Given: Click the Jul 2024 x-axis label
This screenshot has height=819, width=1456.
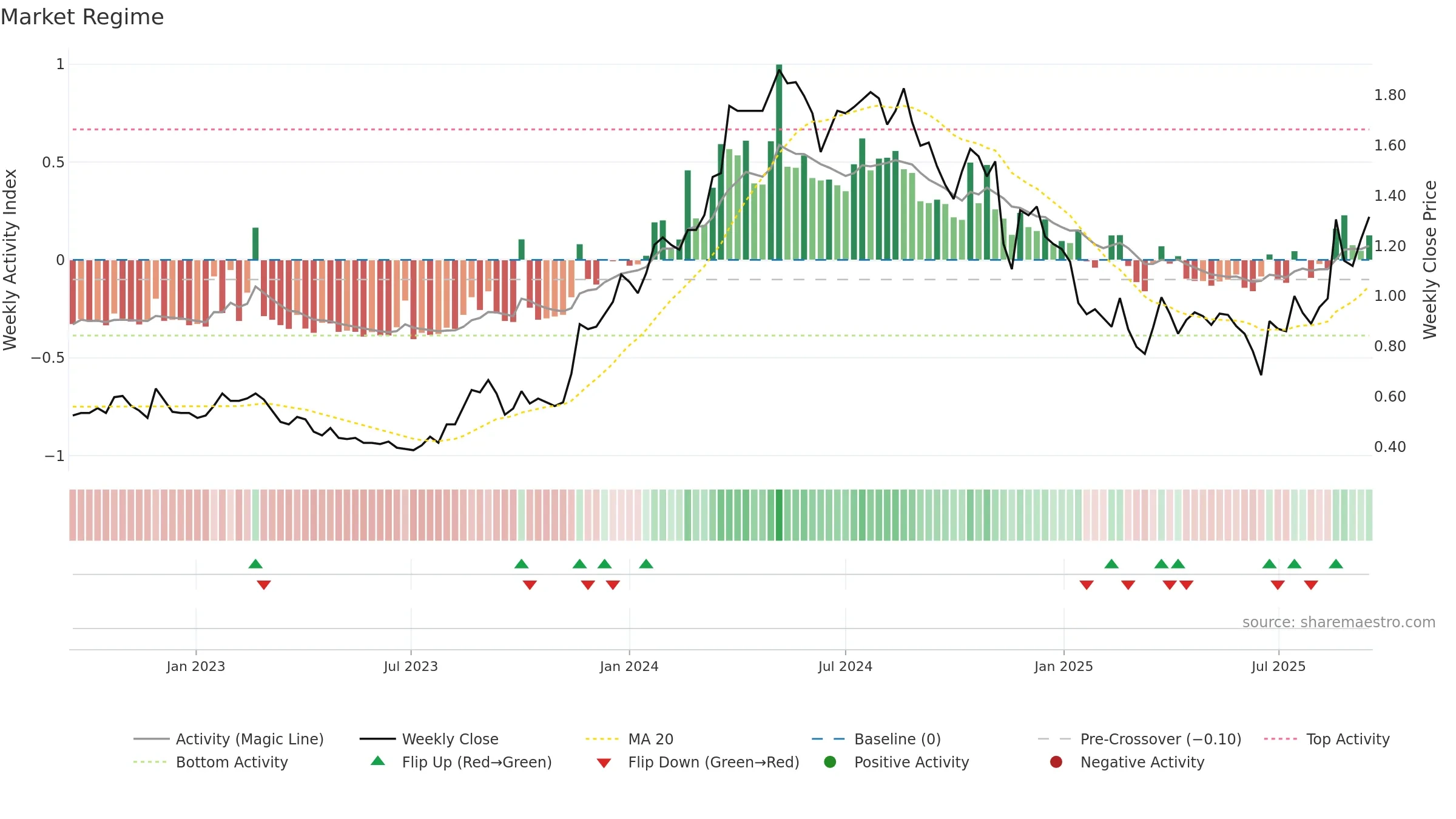Looking at the screenshot, I should tap(845, 666).
